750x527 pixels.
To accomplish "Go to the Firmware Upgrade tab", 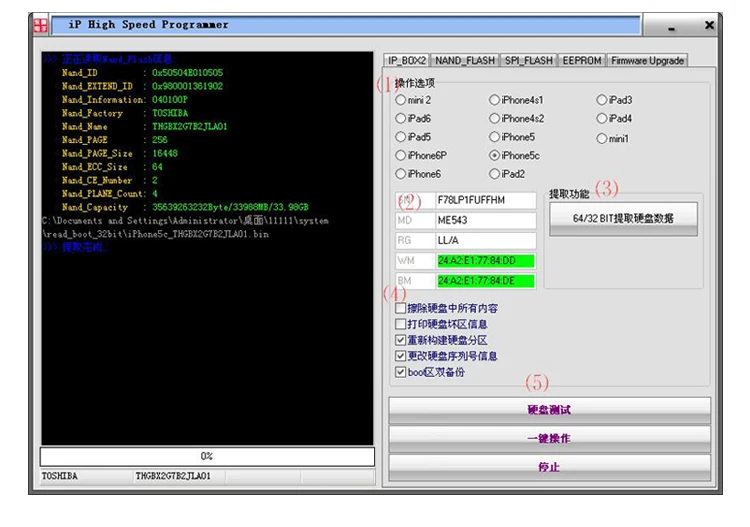I will (x=647, y=60).
